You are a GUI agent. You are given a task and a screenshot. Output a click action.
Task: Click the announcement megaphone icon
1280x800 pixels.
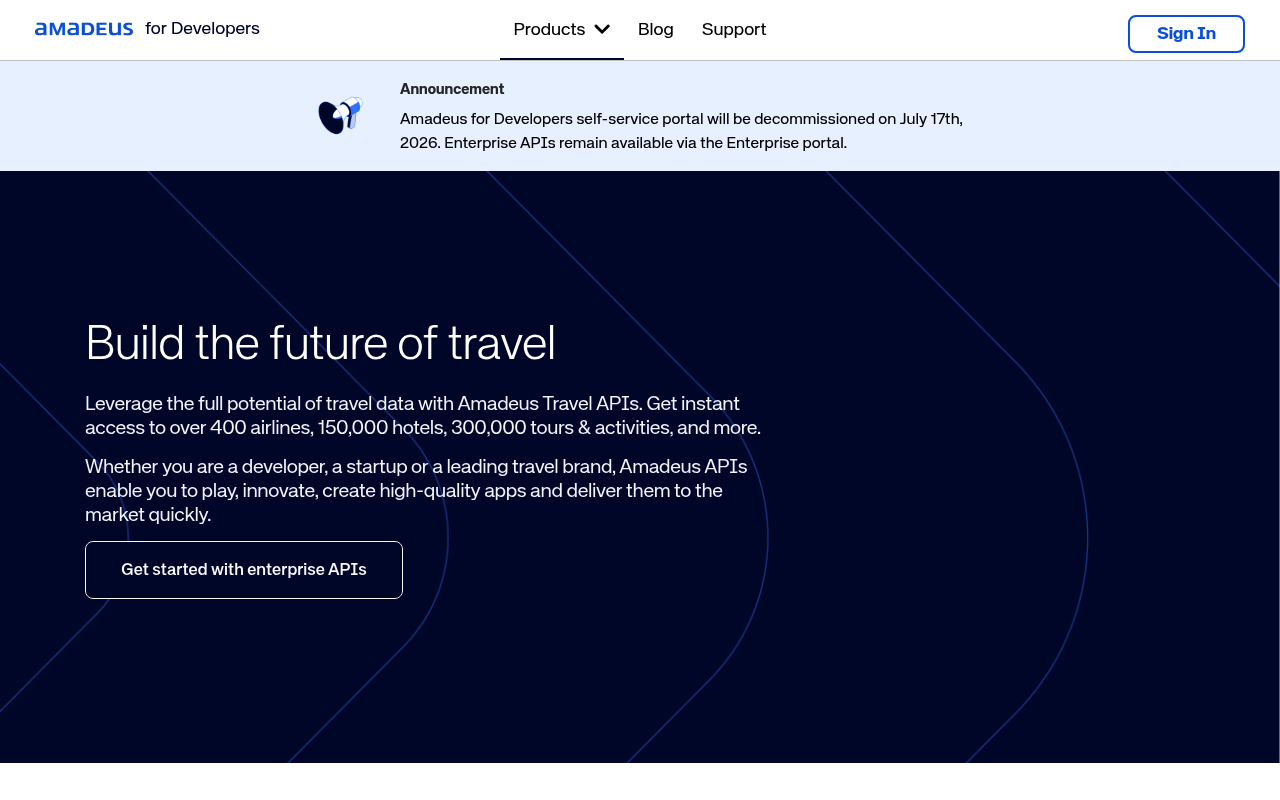(340, 116)
